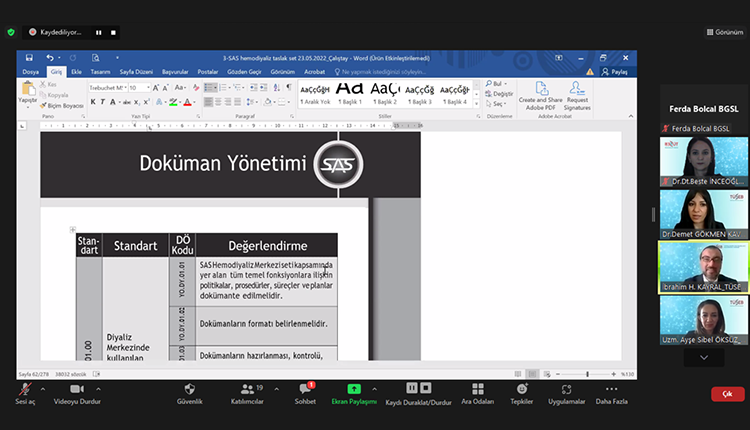Open Uygulamalar apps panel
Screen dimensions: 750x430
(566, 388)
